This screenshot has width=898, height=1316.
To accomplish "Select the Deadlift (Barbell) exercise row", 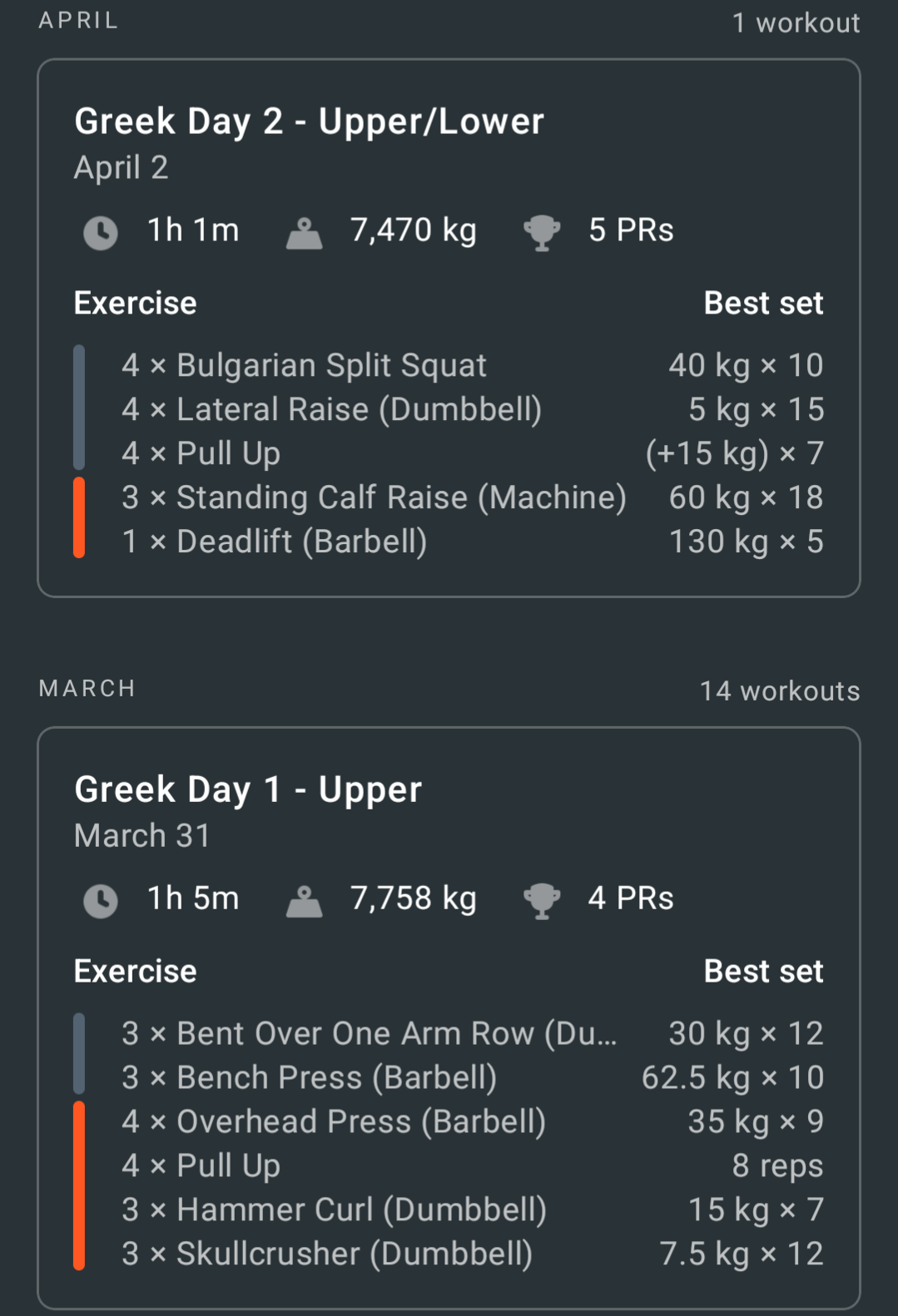I will click(449, 542).
